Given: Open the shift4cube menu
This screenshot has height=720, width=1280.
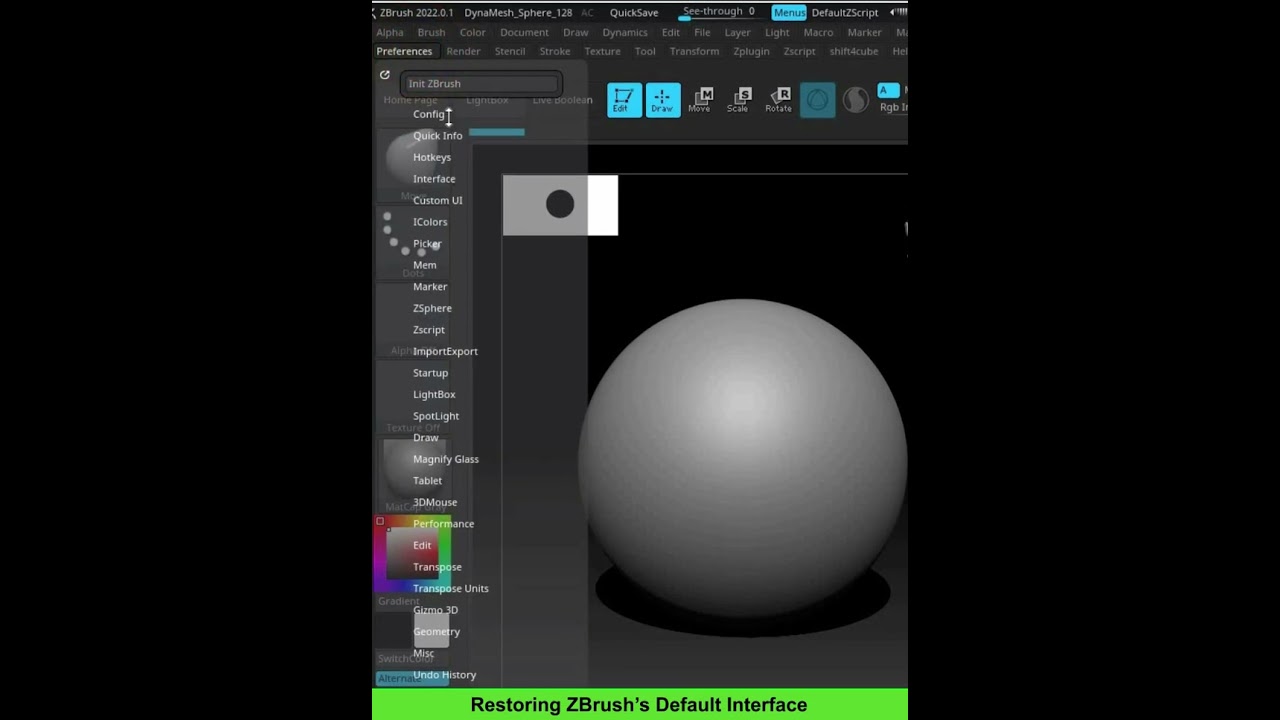Looking at the screenshot, I should (854, 51).
